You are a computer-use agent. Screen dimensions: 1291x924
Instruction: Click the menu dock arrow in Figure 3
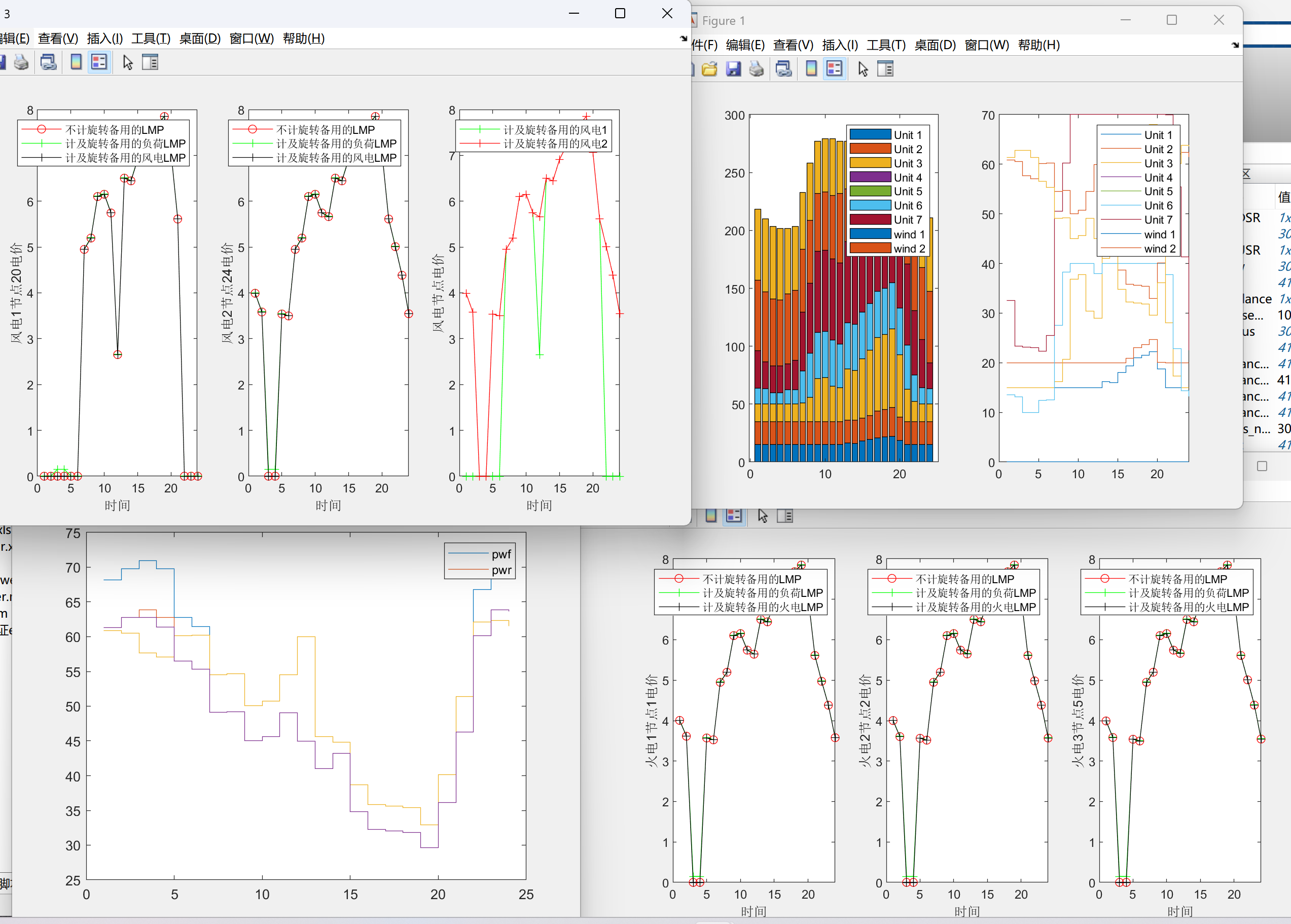tap(684, 39)
